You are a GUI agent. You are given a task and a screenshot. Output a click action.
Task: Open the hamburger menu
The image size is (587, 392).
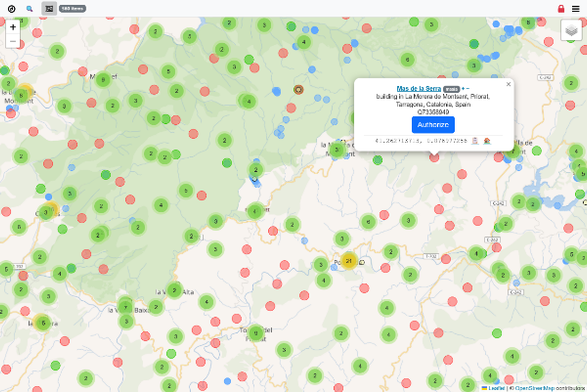[576, 9]
